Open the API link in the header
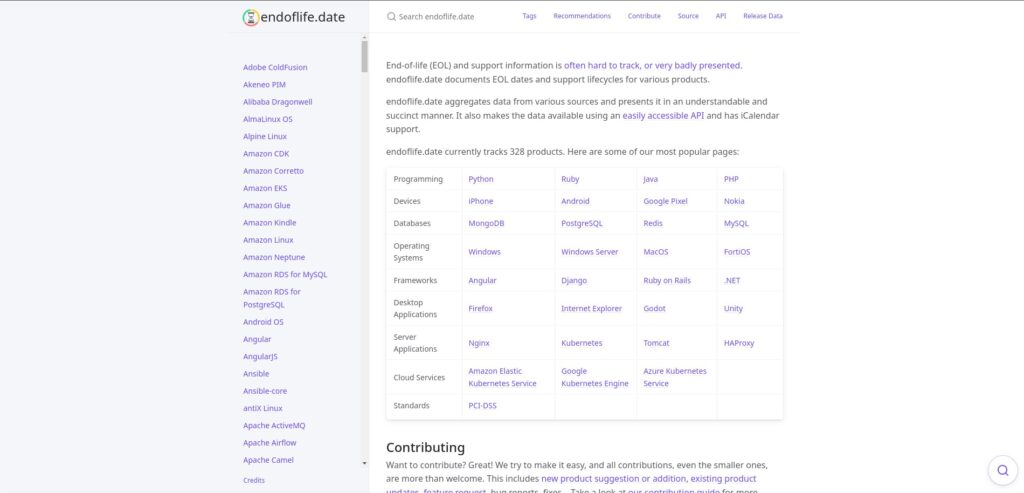 click(x=721, y=17)
